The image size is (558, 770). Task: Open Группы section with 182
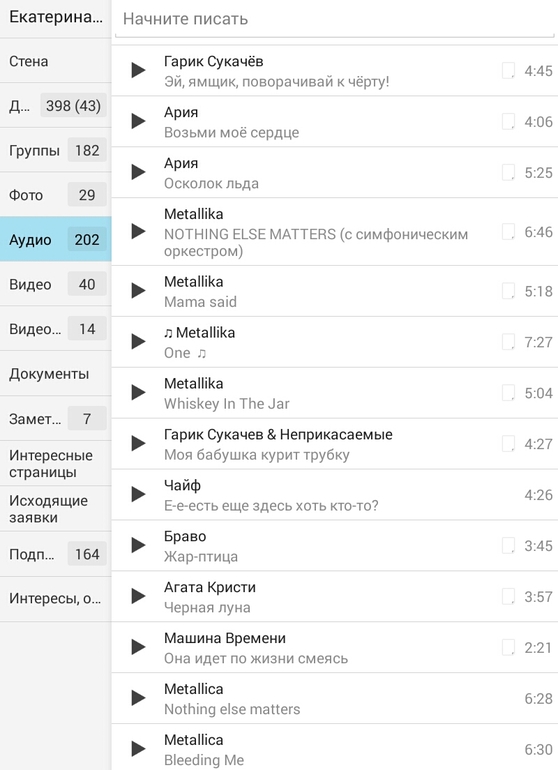56,150
